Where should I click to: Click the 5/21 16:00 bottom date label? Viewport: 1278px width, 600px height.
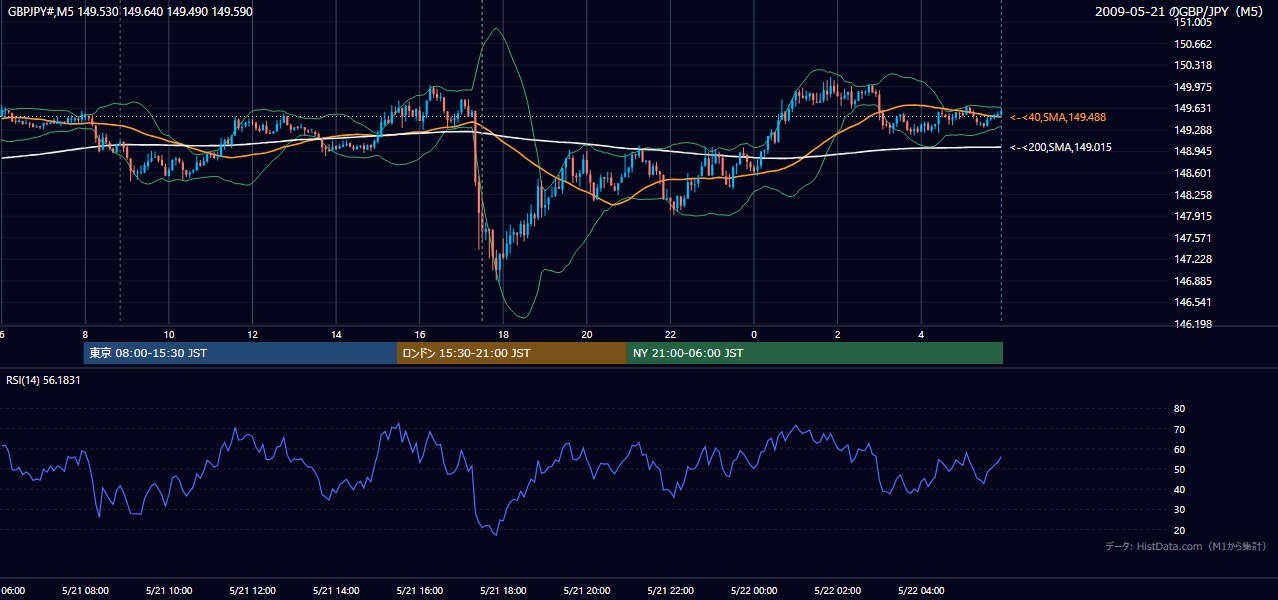420,591
